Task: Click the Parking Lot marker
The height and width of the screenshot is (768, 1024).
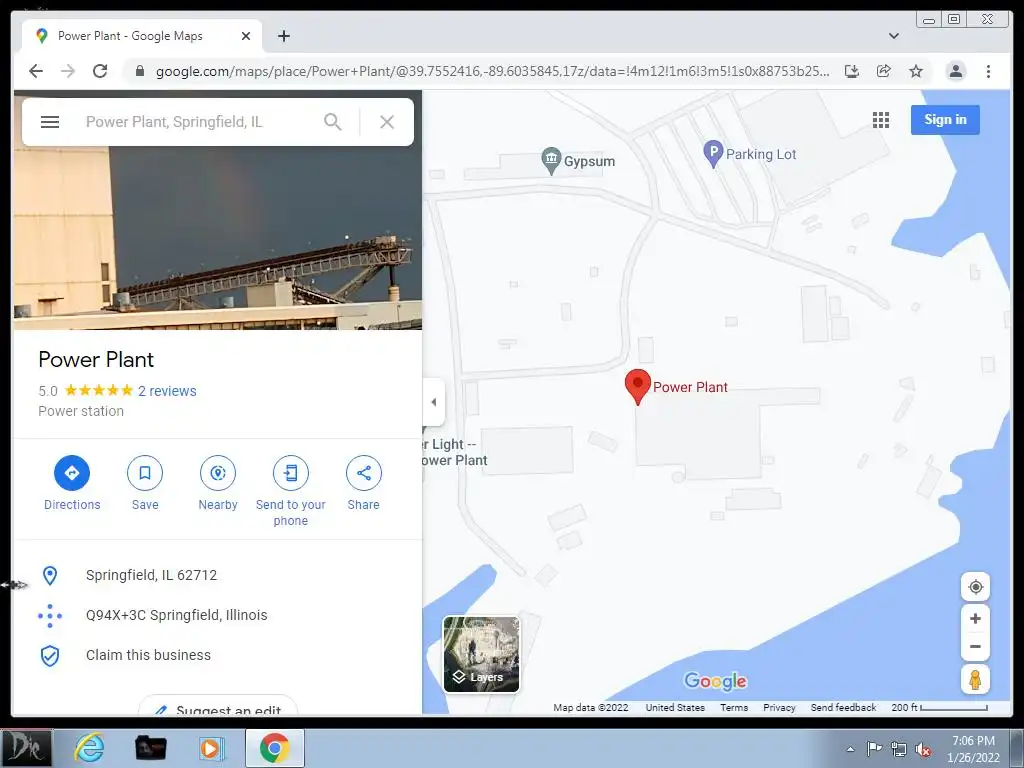Action: (x=713, y=154)
